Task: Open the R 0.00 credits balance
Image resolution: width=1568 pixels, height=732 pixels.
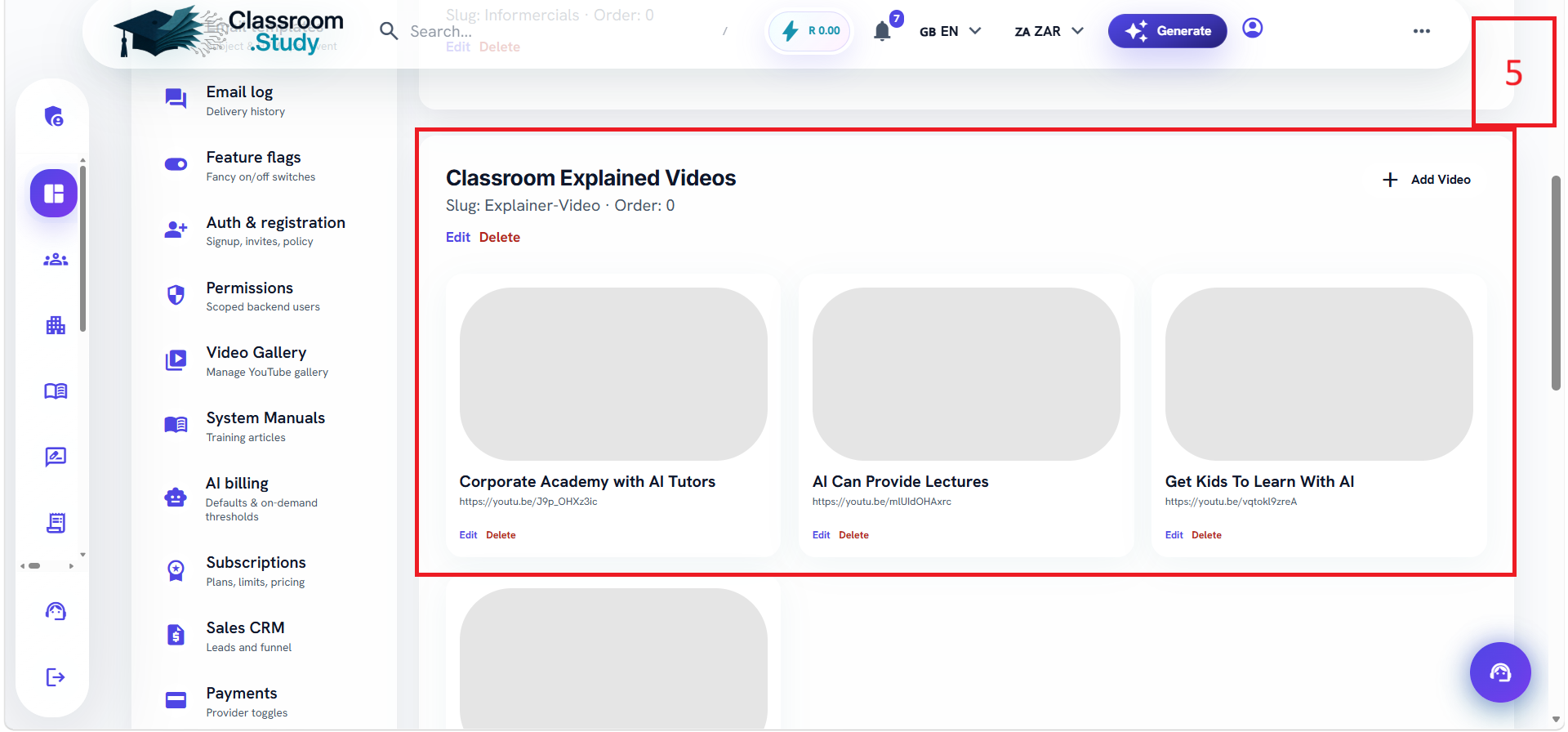Action: [810, 31]
